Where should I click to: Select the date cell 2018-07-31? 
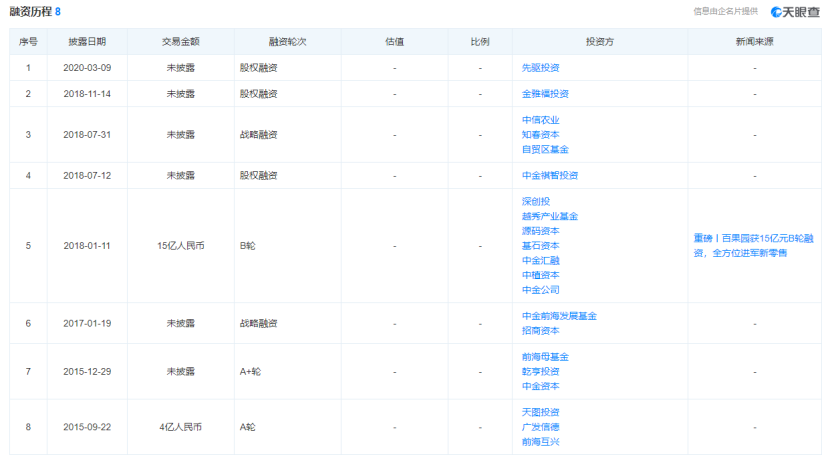pyautogui.click(x=87, y=135)
